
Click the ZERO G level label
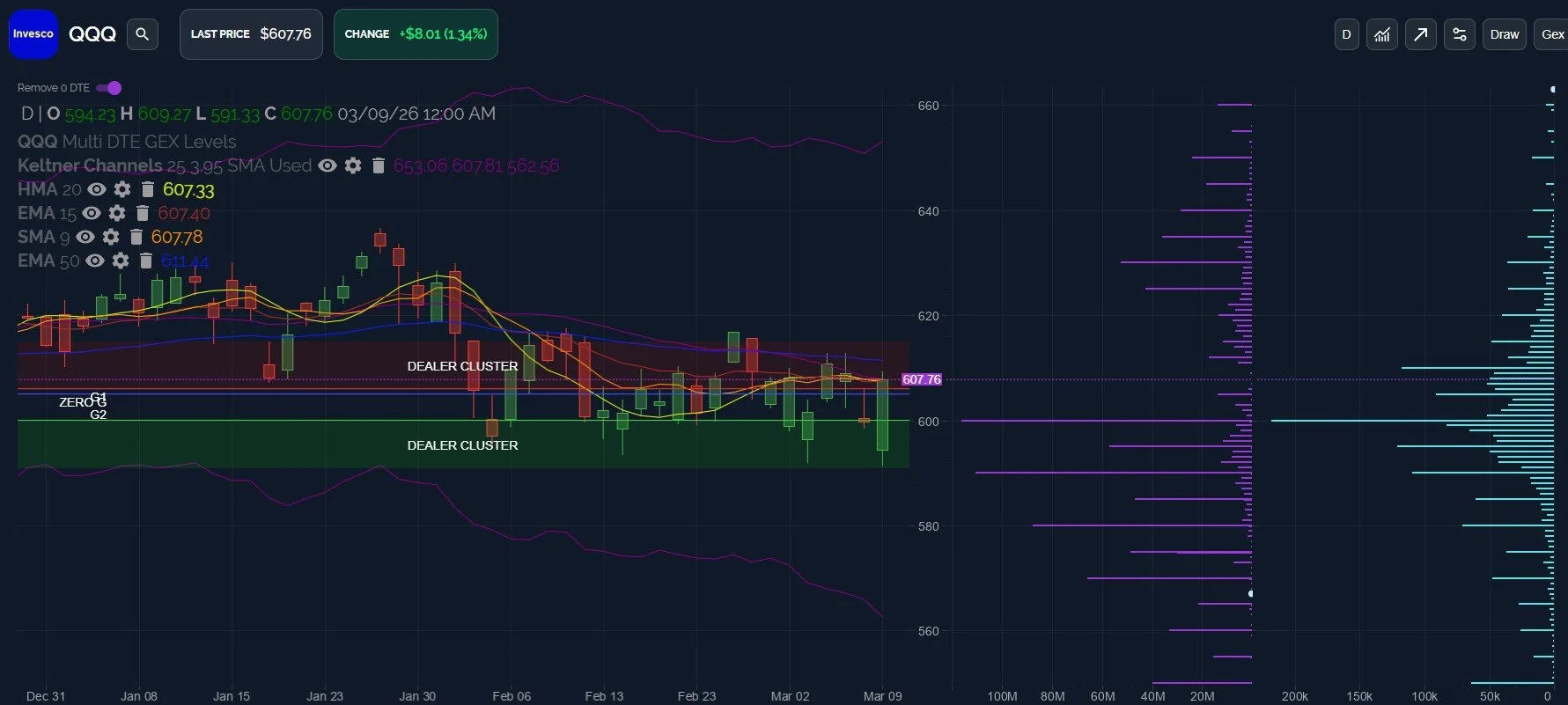pos(83,402)
